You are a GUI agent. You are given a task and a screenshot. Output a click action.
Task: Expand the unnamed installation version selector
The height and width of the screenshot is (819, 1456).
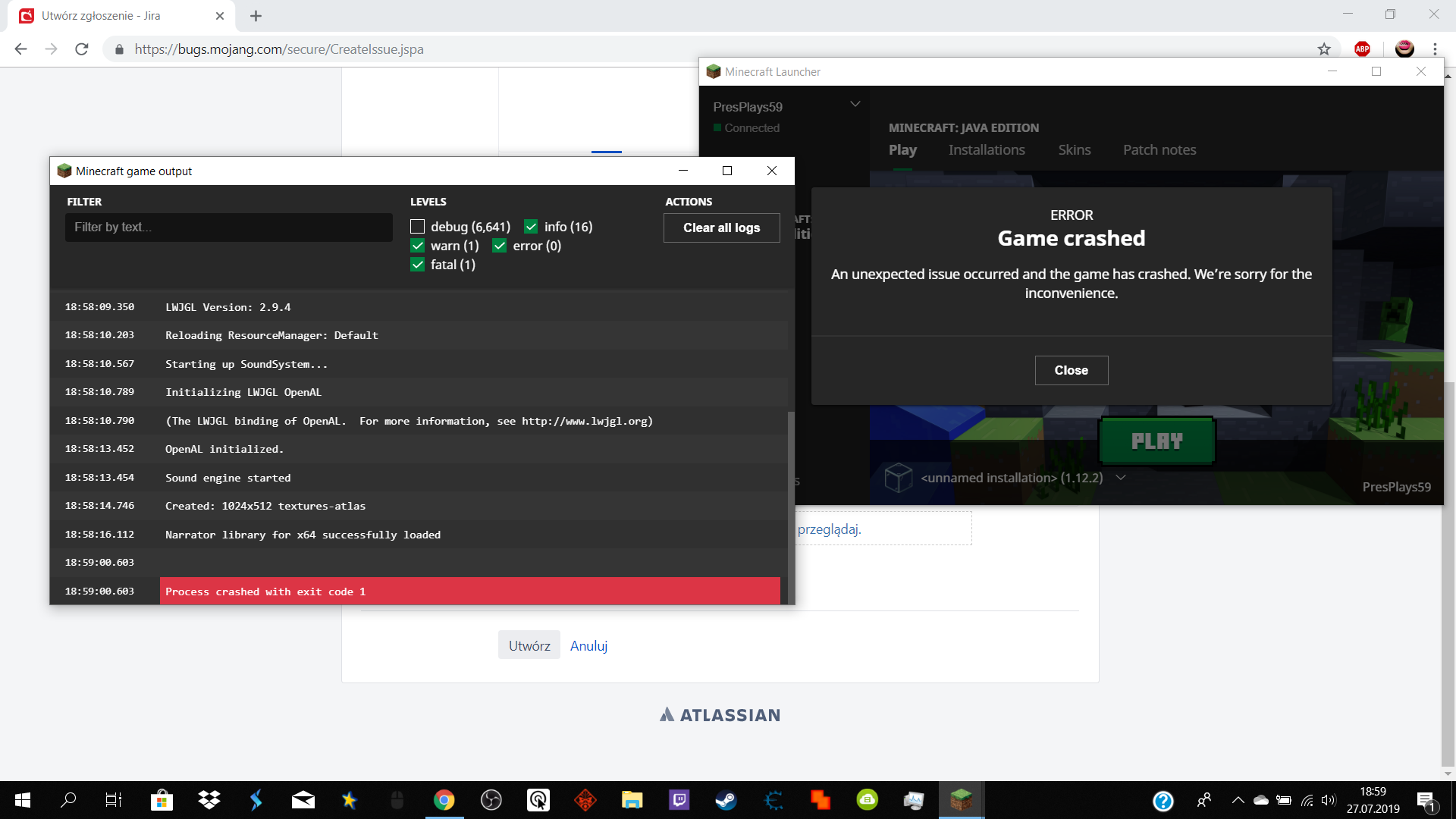tap(1121, 478)
